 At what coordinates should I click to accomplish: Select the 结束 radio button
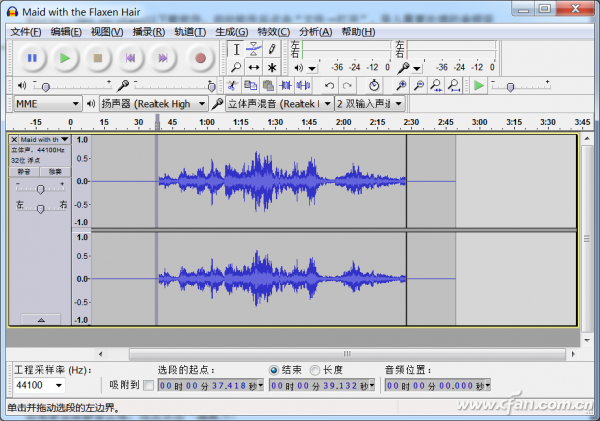click(274, 370)
